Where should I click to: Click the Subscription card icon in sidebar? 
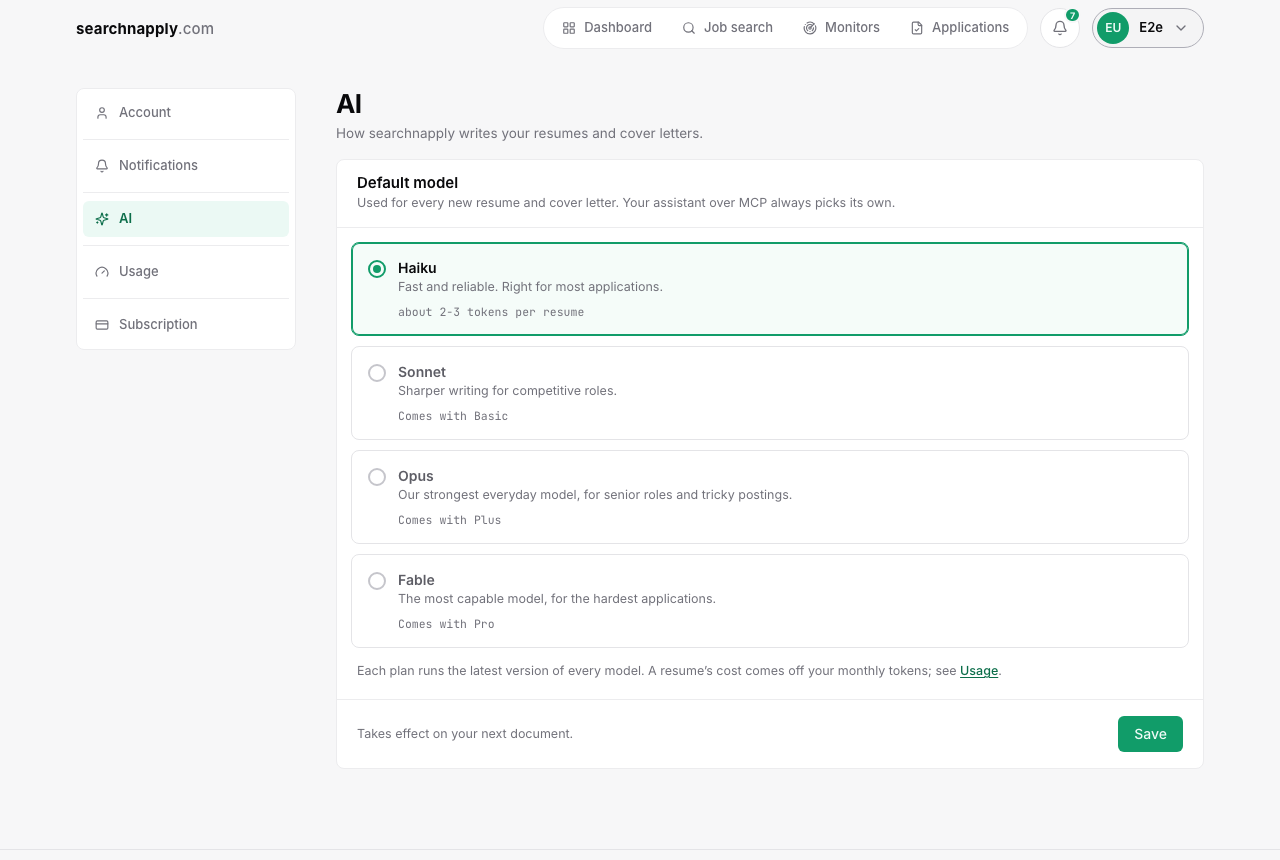(102, 325)
